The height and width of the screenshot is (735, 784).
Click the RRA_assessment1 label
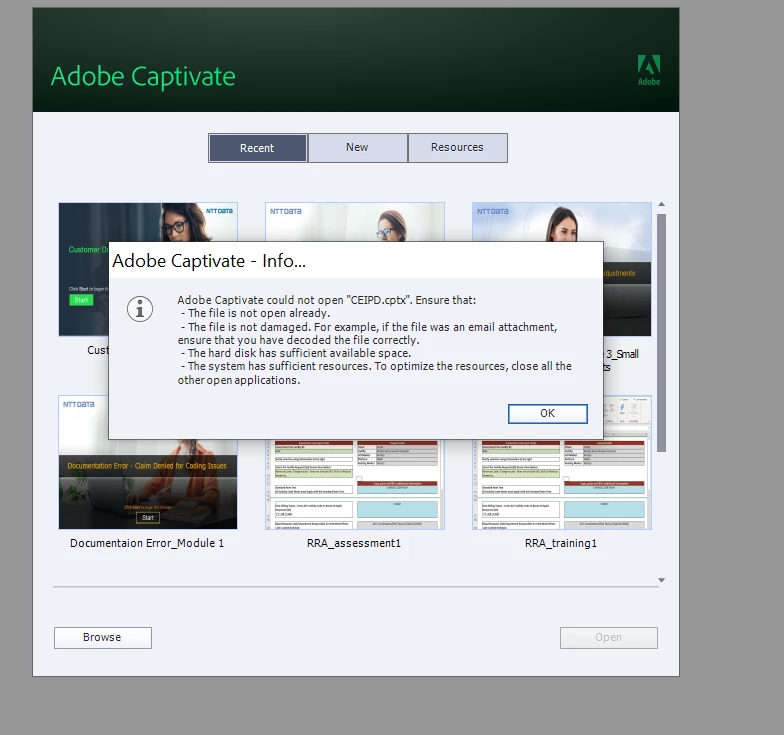coord(354,543)
